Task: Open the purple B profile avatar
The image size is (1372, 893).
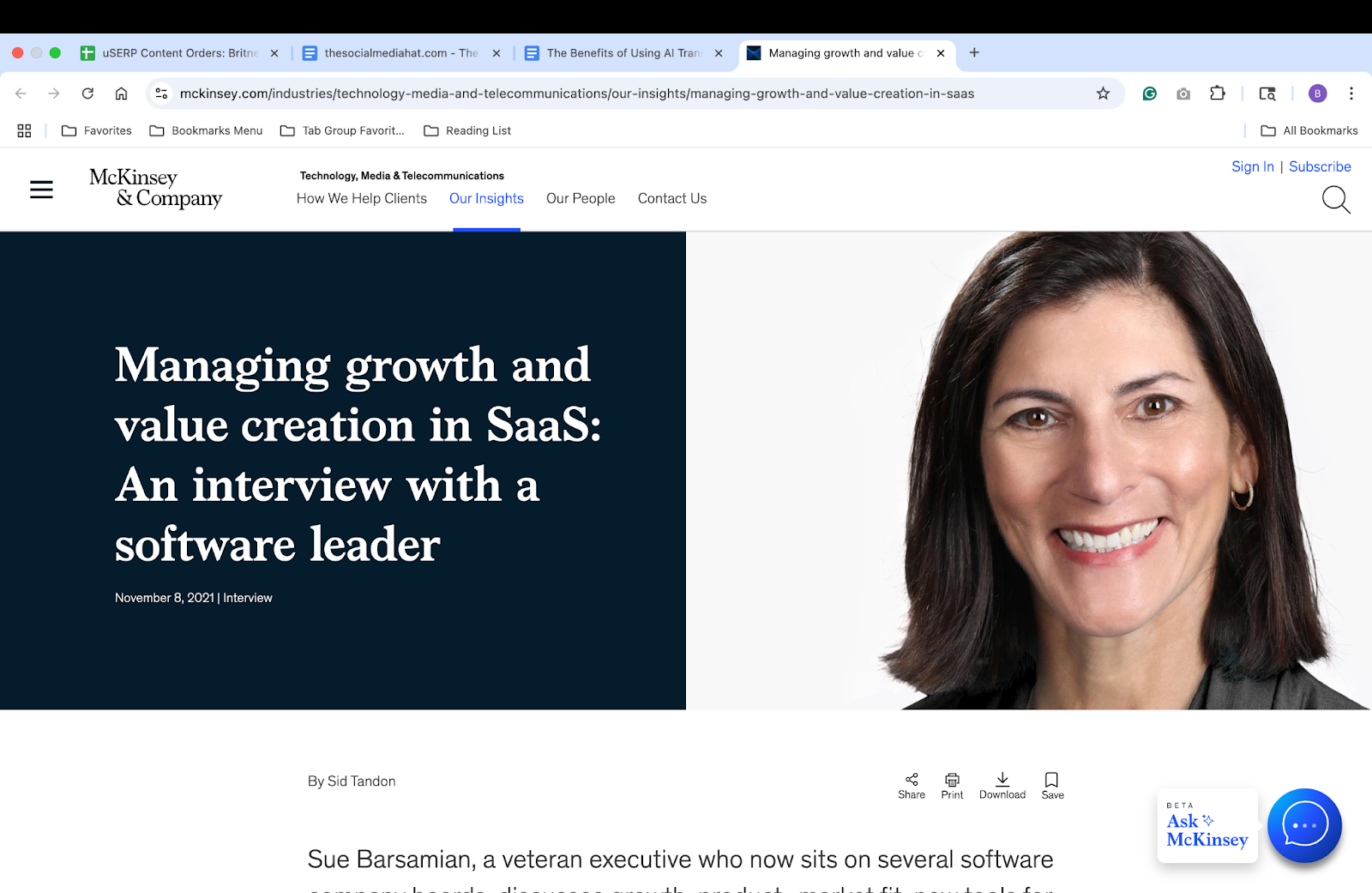Action: (1318, 94)
